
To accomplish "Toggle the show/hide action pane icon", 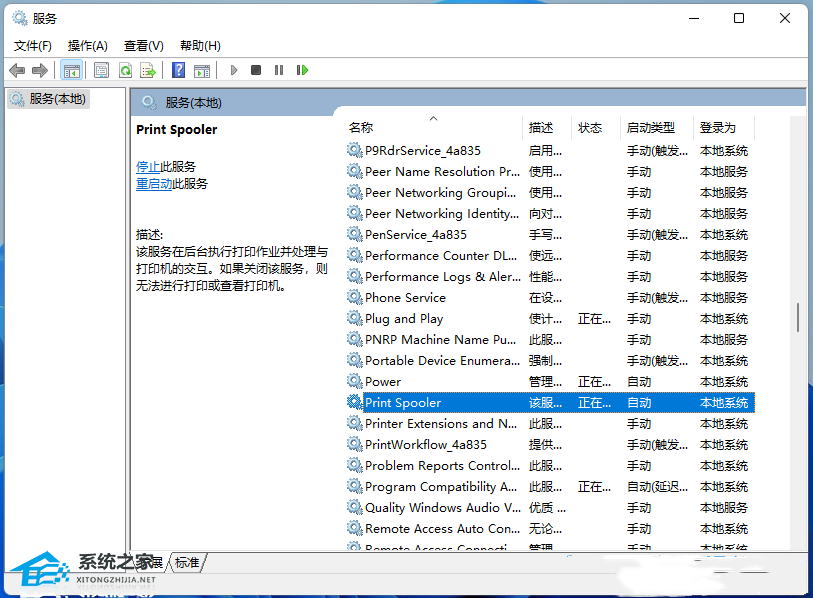I will [202, 70].
